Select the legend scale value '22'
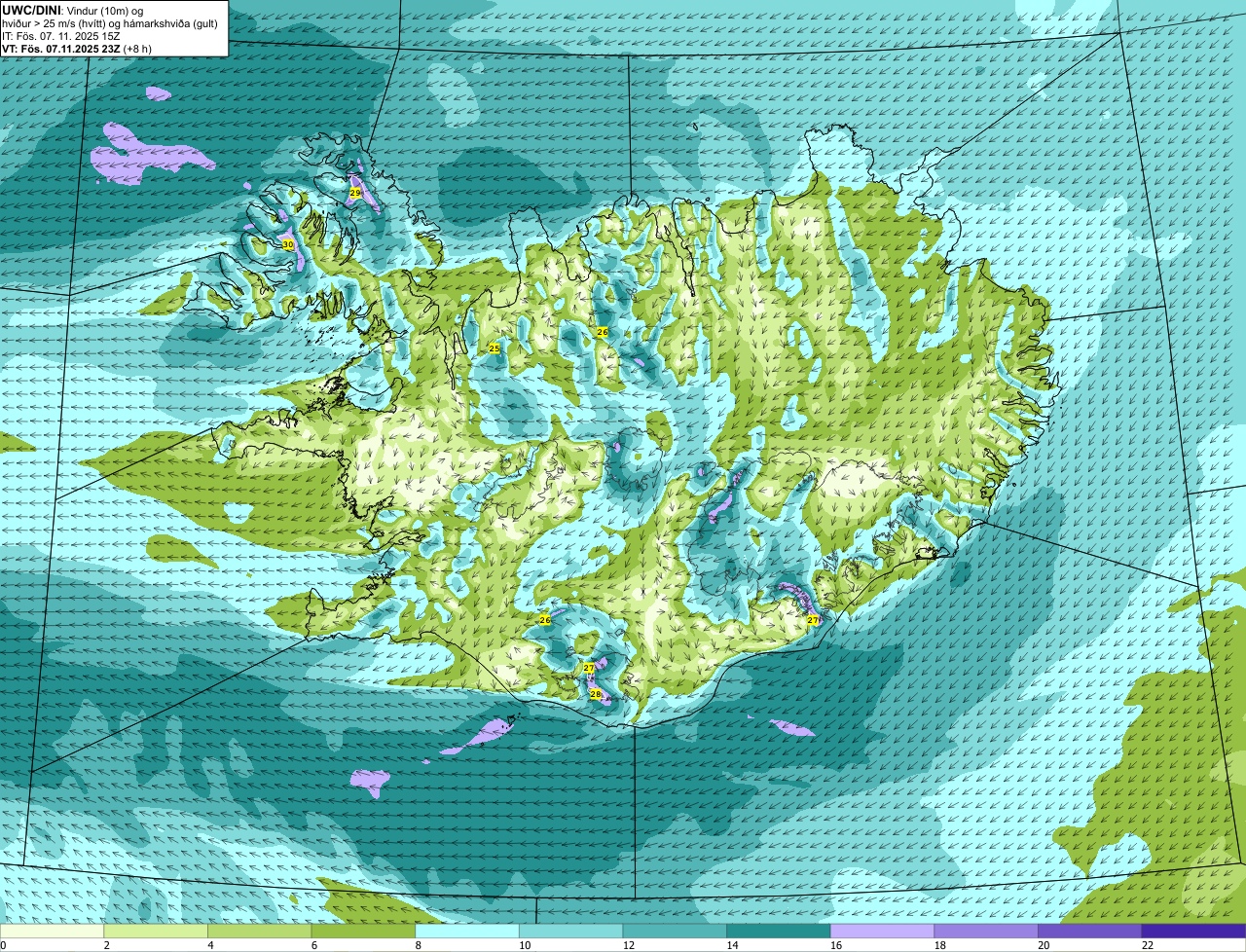 click(1148, 945)
